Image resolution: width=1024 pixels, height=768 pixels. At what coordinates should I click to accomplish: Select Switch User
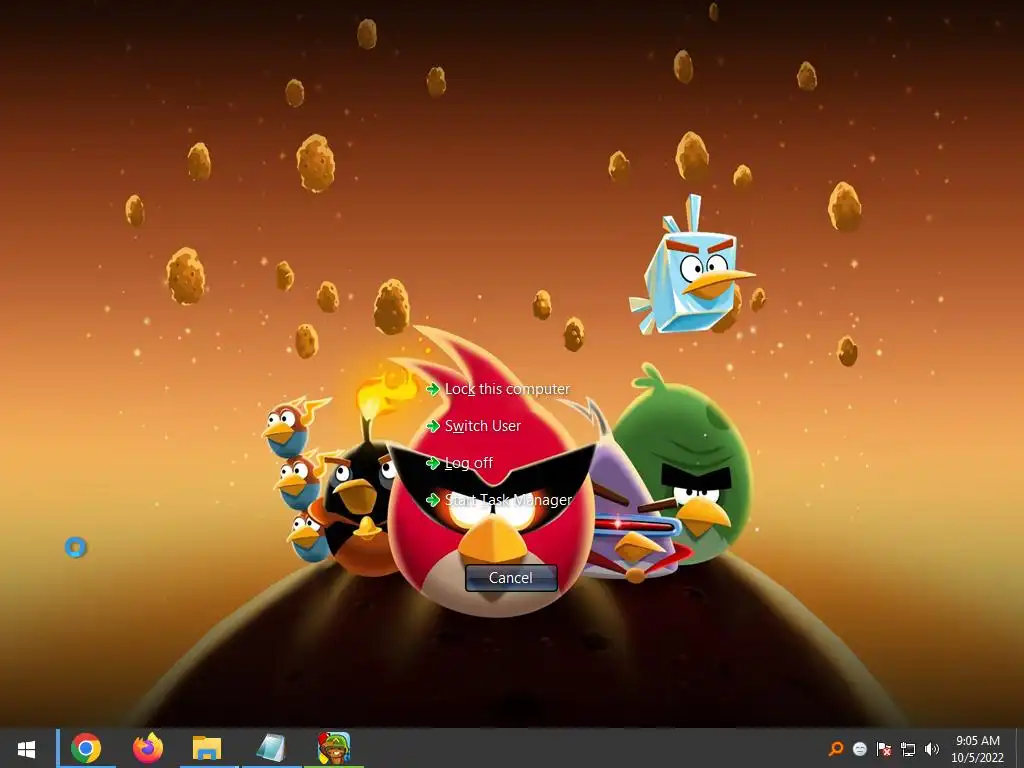[483, 426]
